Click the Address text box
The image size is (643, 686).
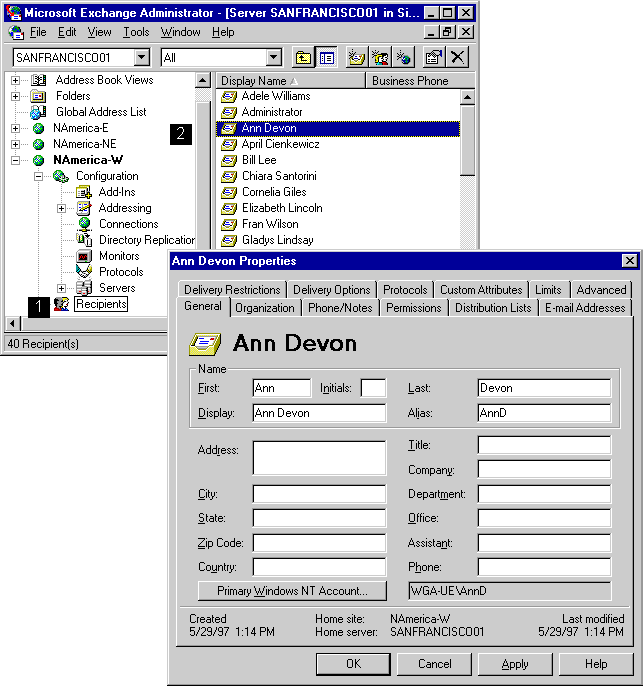319,458
